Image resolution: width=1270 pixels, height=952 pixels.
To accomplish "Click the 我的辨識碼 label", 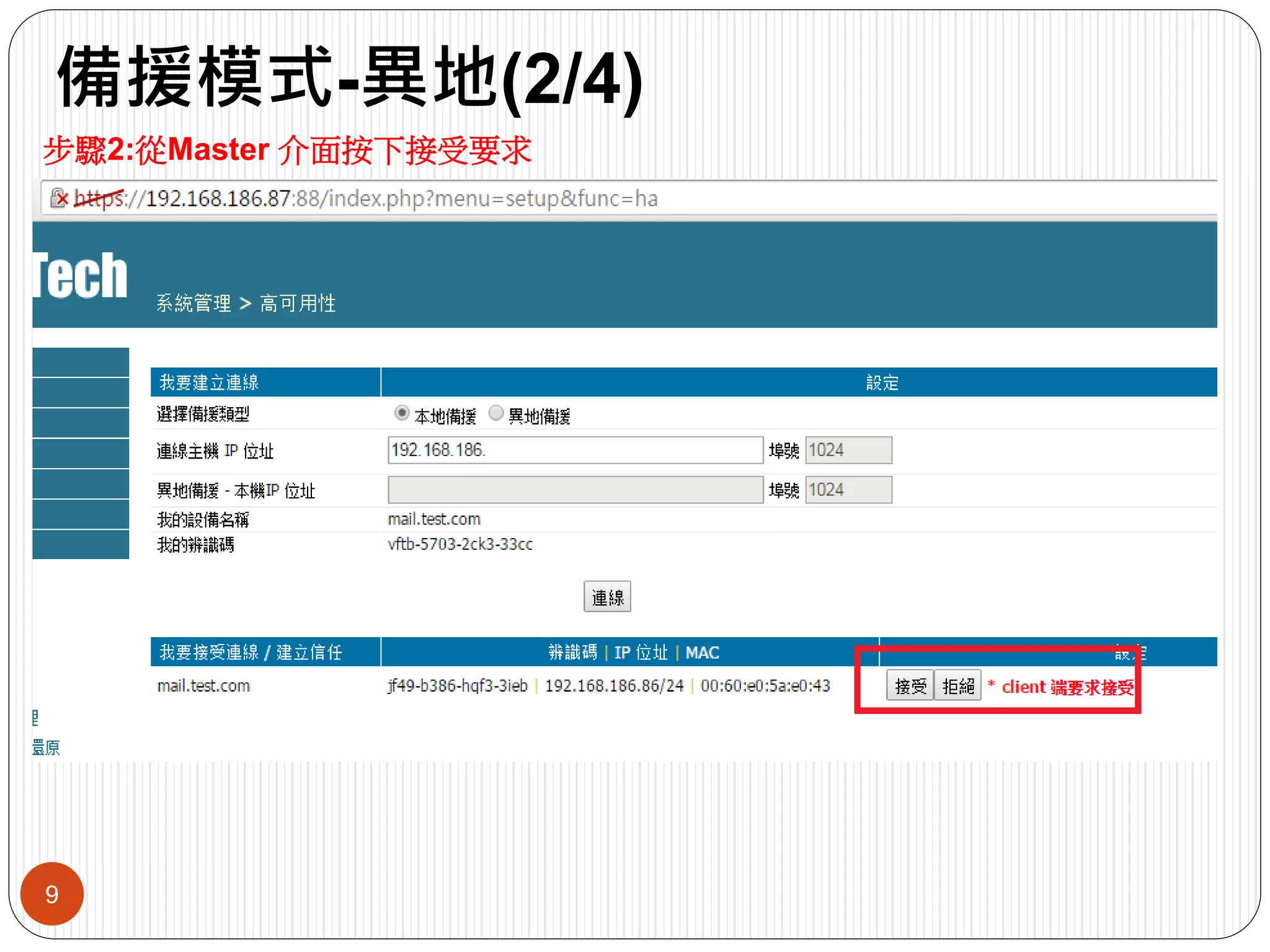I will 195,545.
